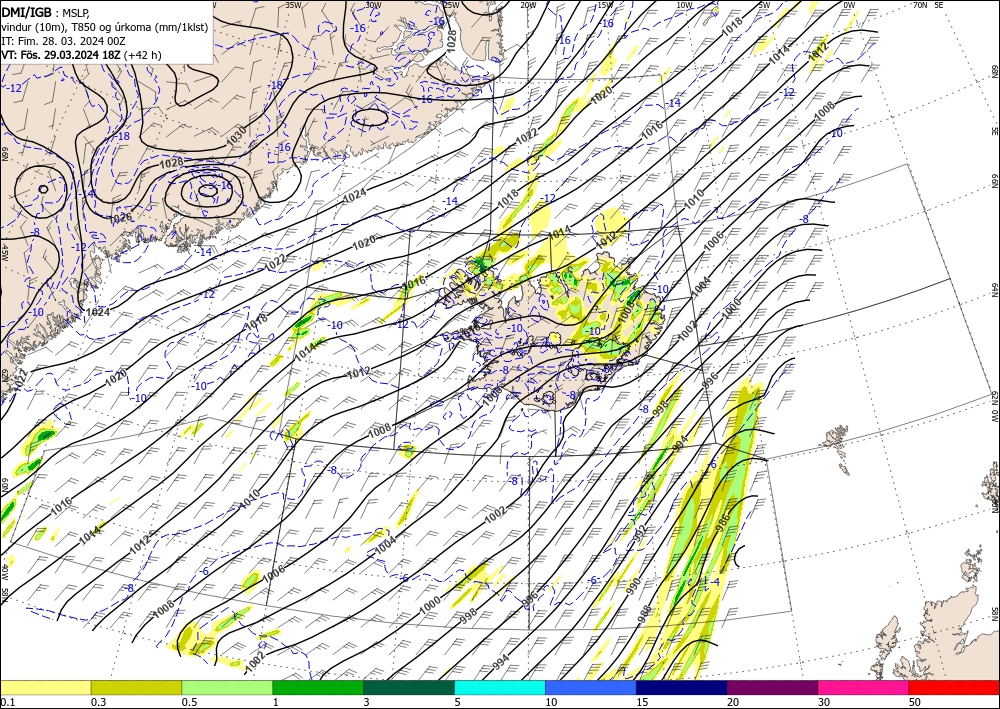
Task: Click the dark teal-green 3–5 legend swatch
Action: [409, 687]
